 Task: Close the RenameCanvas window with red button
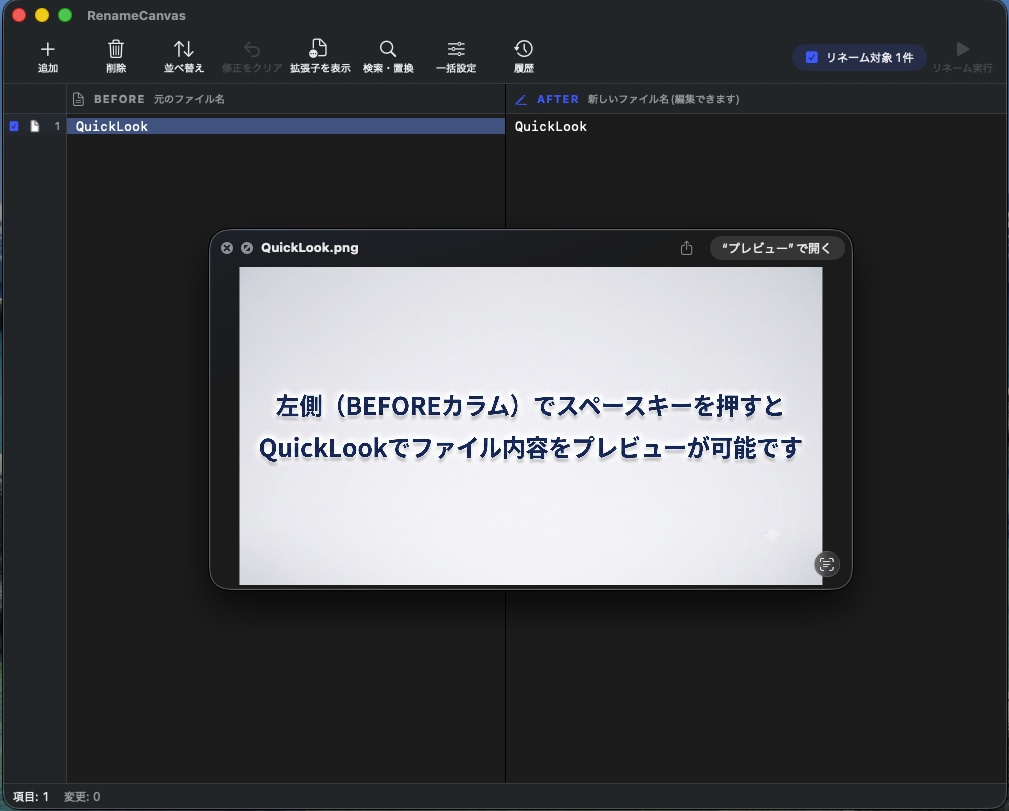(19, 15)
